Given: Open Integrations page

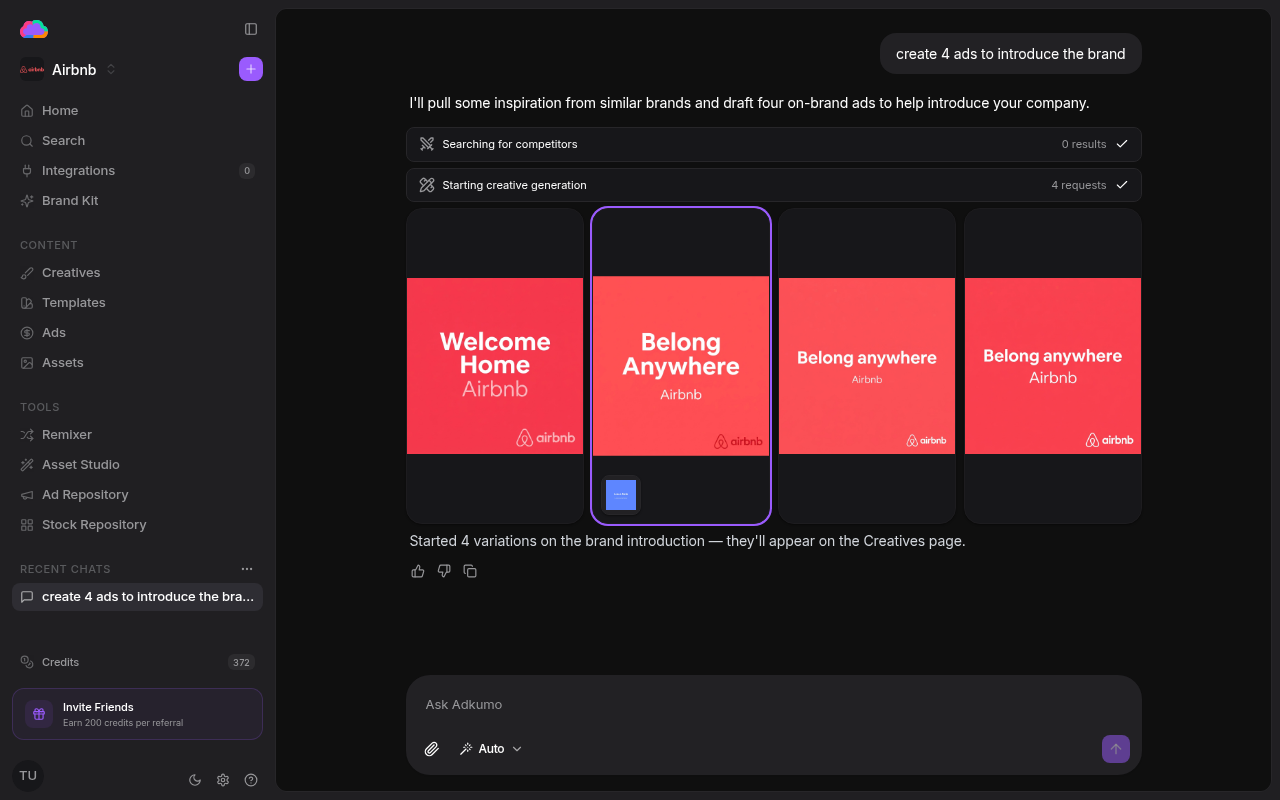Looking at the screenshot, I should click(137, 170).
